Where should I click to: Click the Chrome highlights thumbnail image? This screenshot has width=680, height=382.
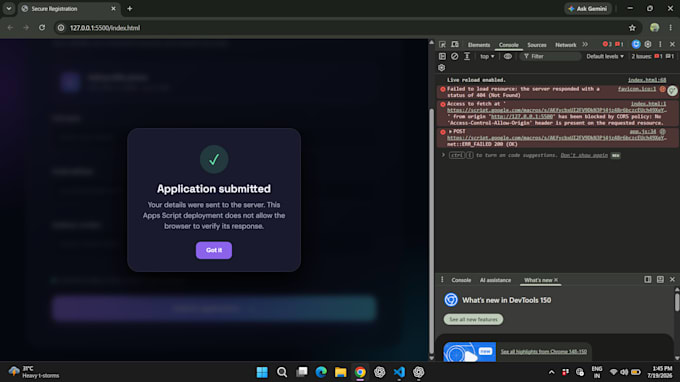[469, 352]
